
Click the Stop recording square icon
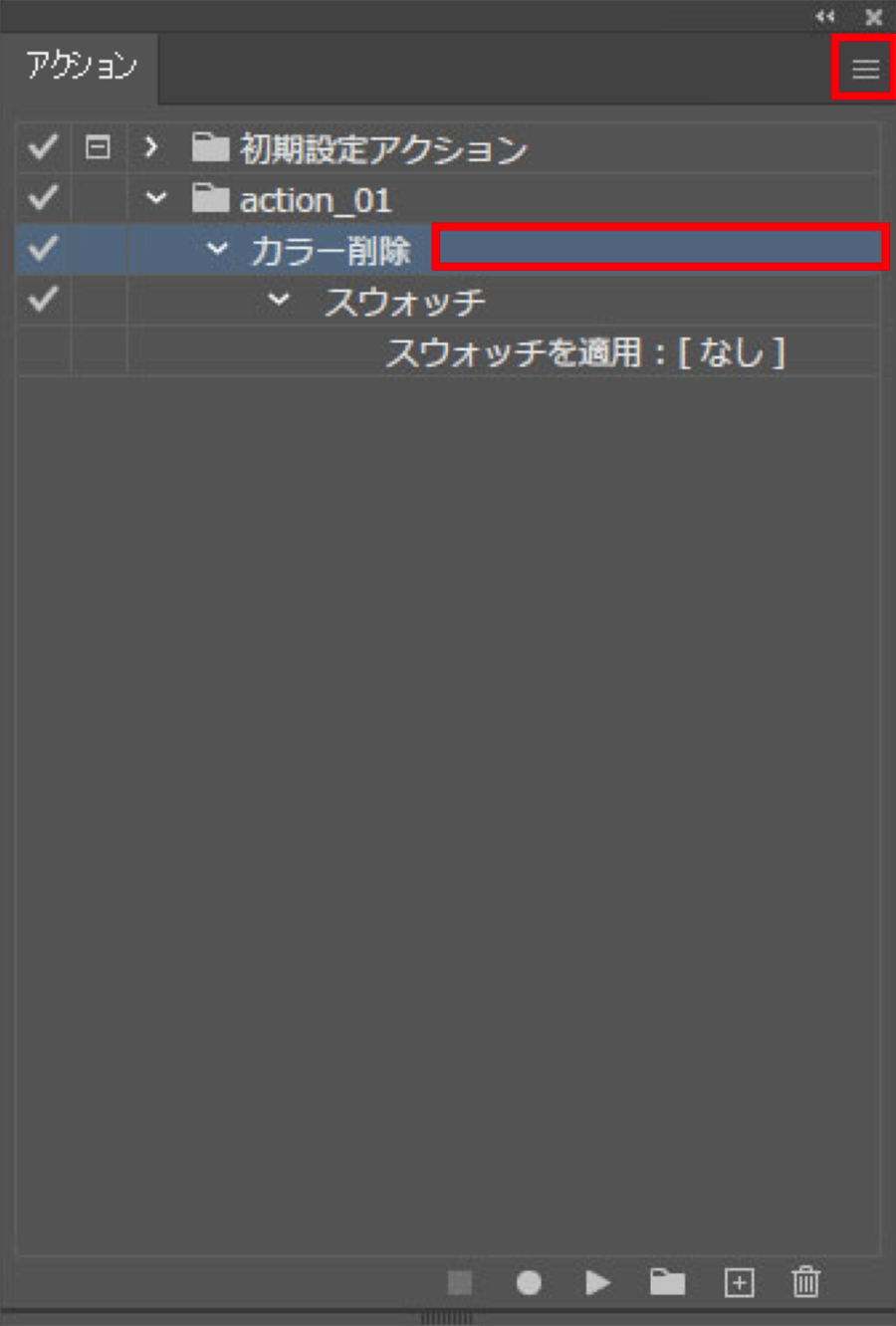click(x=460, y=1282)
